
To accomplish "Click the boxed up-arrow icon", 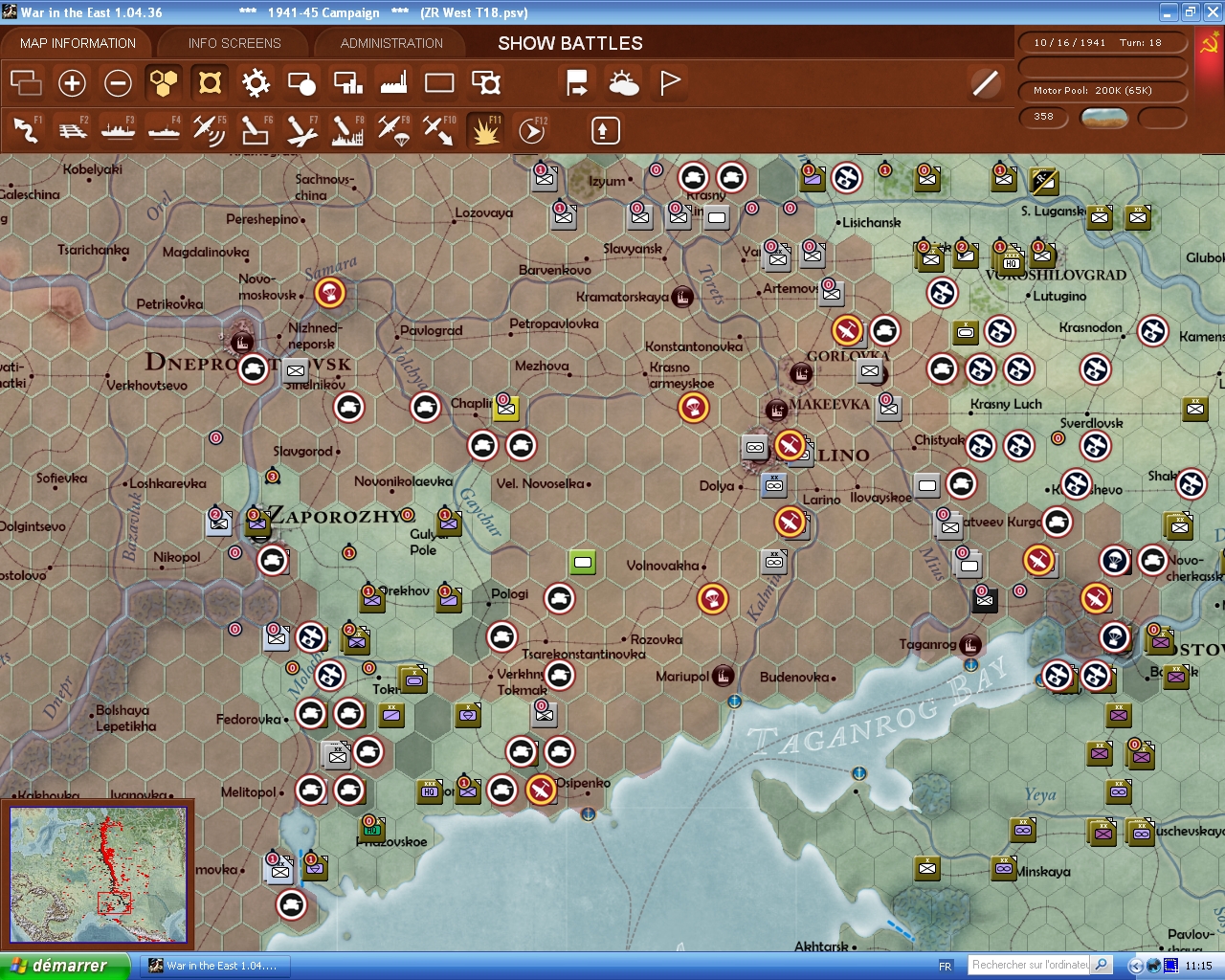I will point(605,130).
